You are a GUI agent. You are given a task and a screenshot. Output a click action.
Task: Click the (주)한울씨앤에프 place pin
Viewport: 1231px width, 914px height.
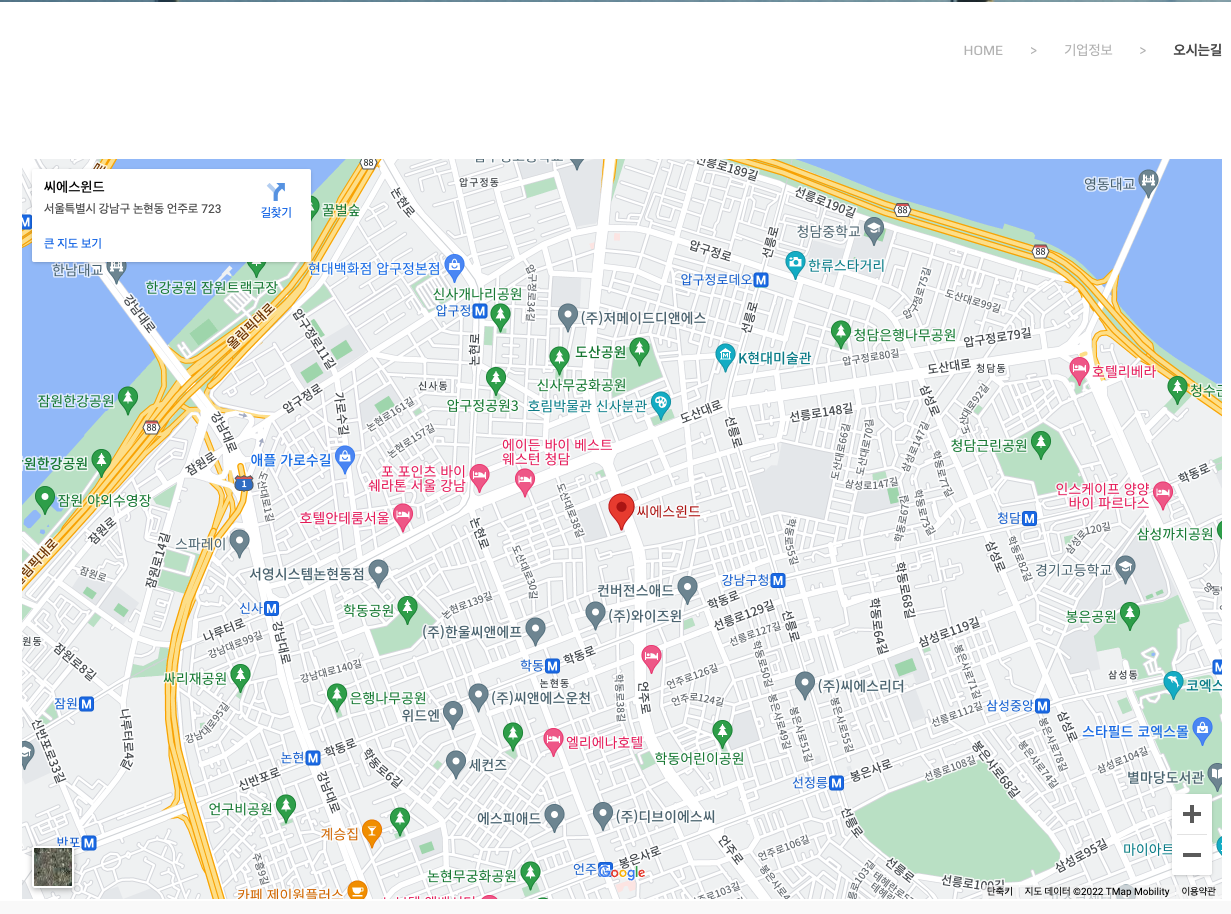[x=535, y=631]
